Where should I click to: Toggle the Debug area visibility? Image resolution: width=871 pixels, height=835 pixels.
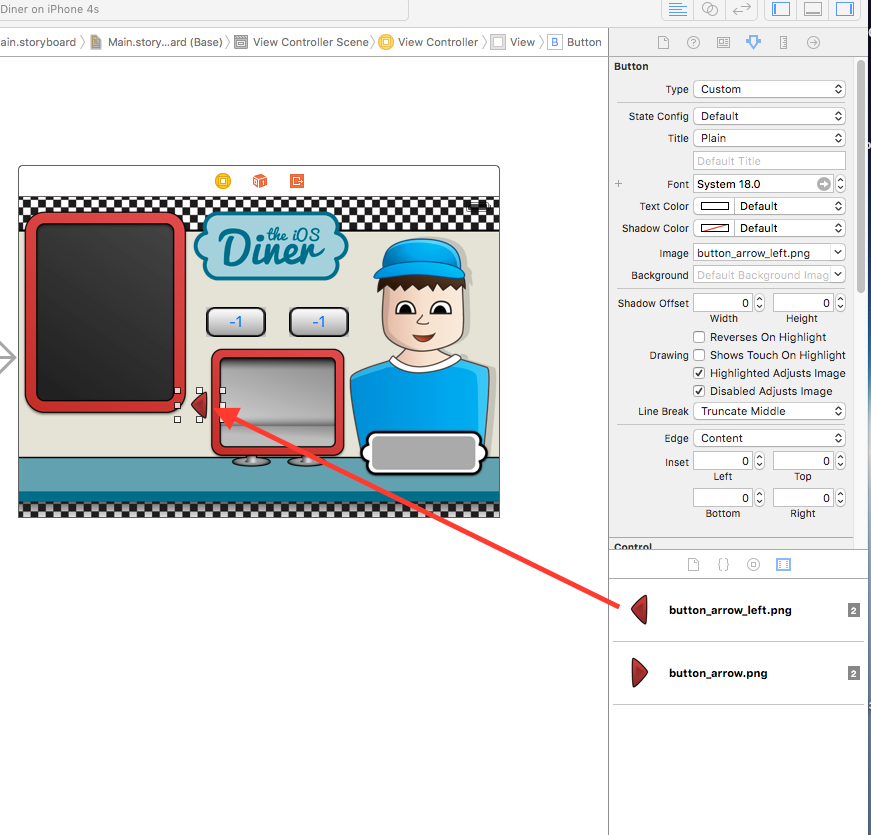[x=813, y=9]
